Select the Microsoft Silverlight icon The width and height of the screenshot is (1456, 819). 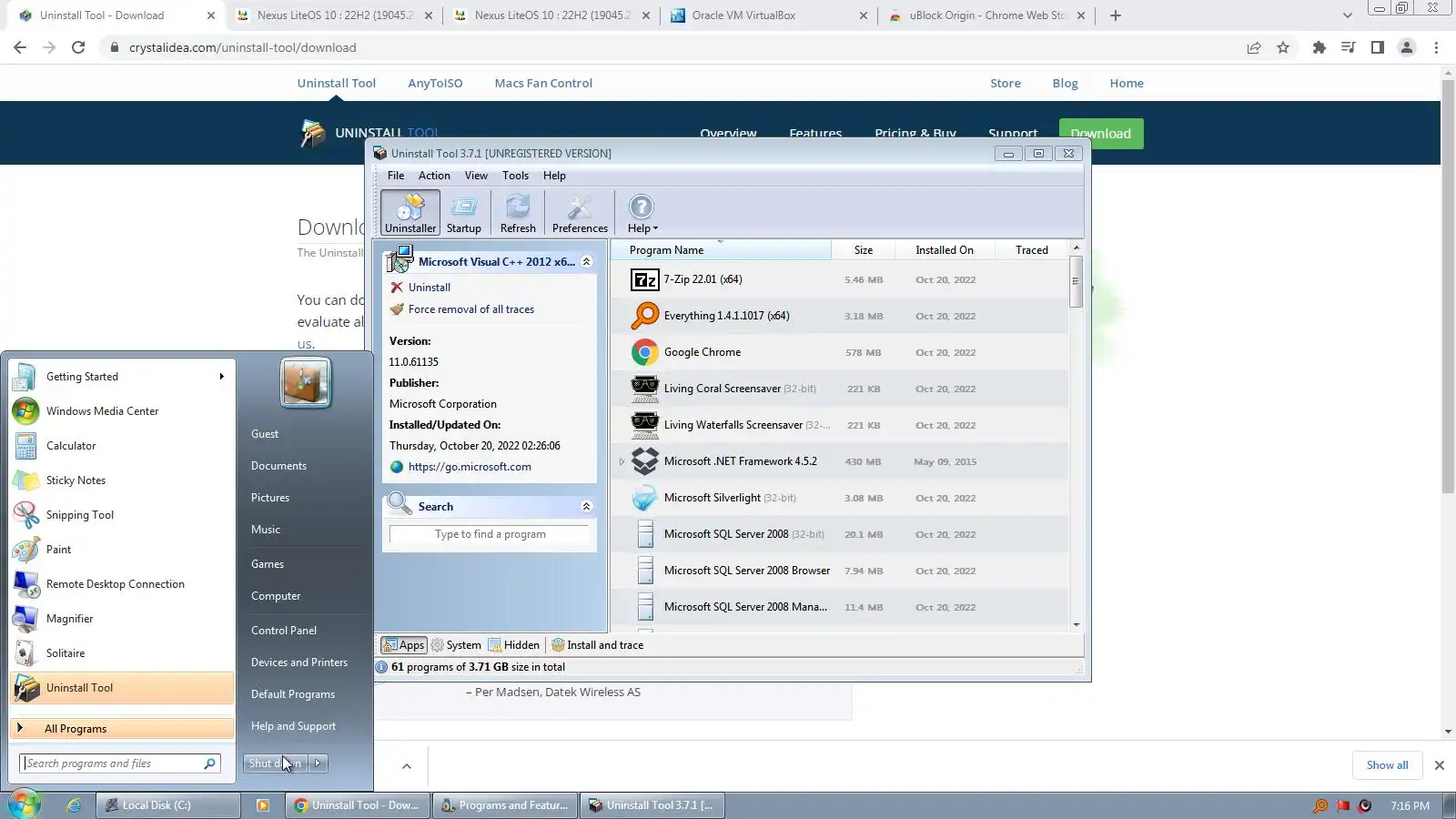pos(644,498)
